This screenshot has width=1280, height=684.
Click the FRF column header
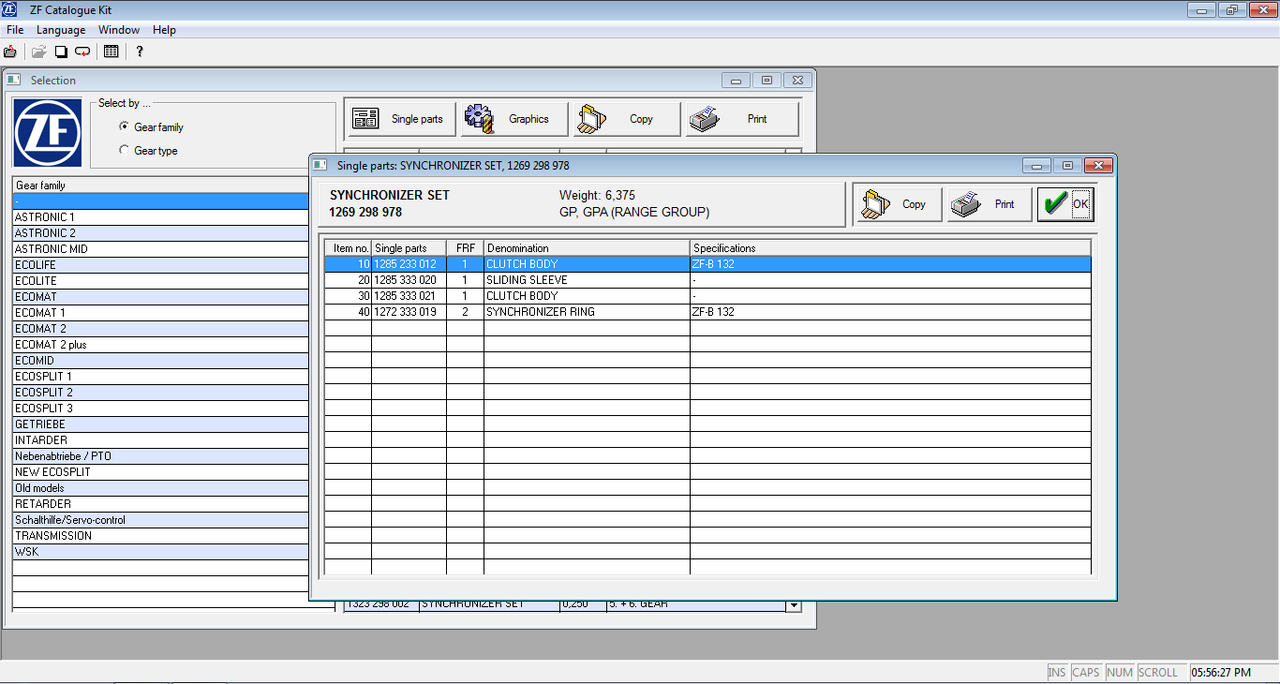coord(465,248)
